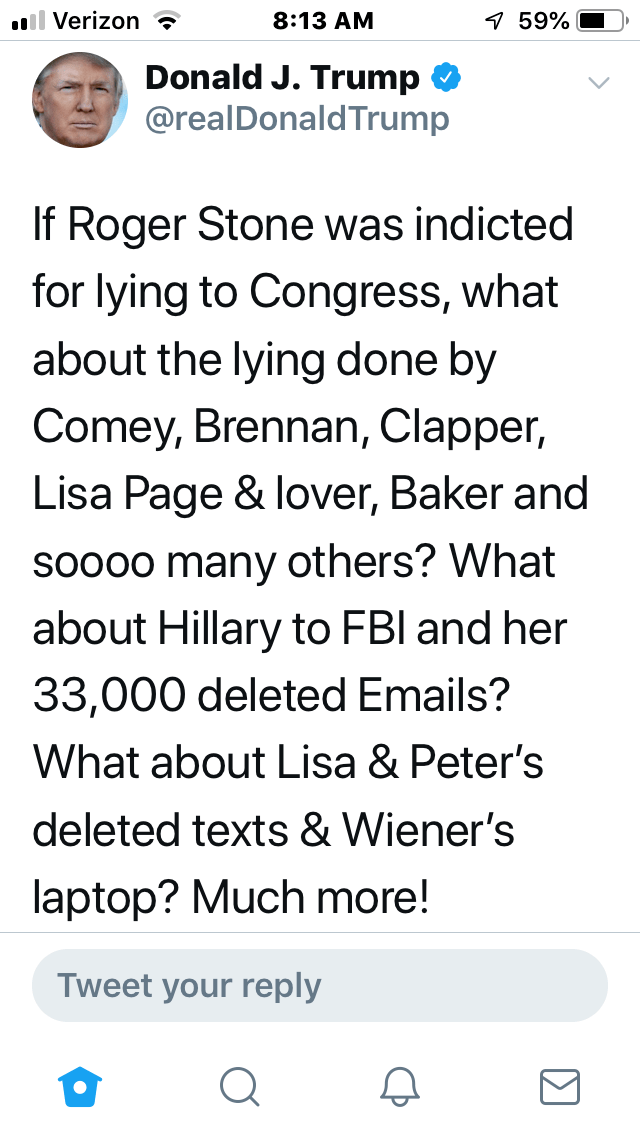
Task: Open the @realDonaldTrump handle link
Action: coord(297,120)
